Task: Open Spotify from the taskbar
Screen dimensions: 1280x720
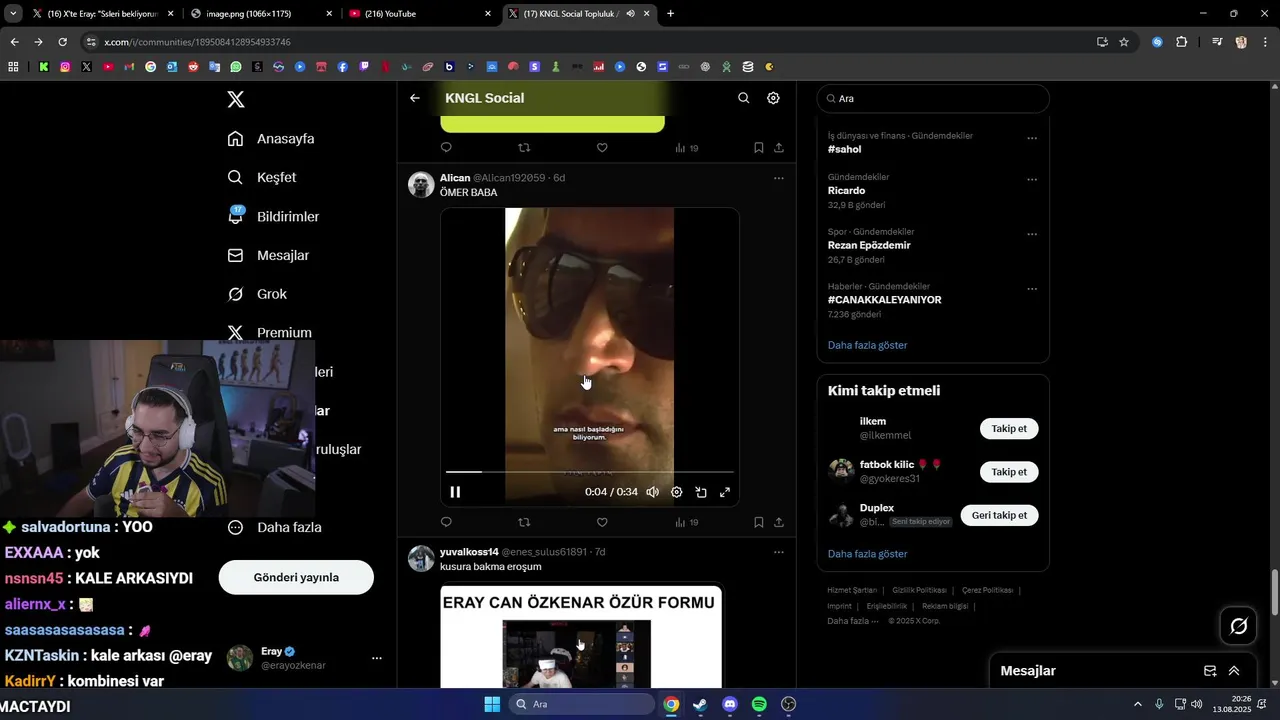Action: click(759, 704)
